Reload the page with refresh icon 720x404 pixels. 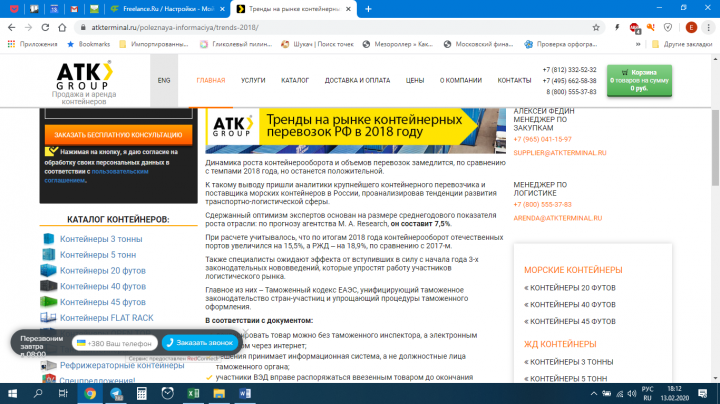coord(45,28)
